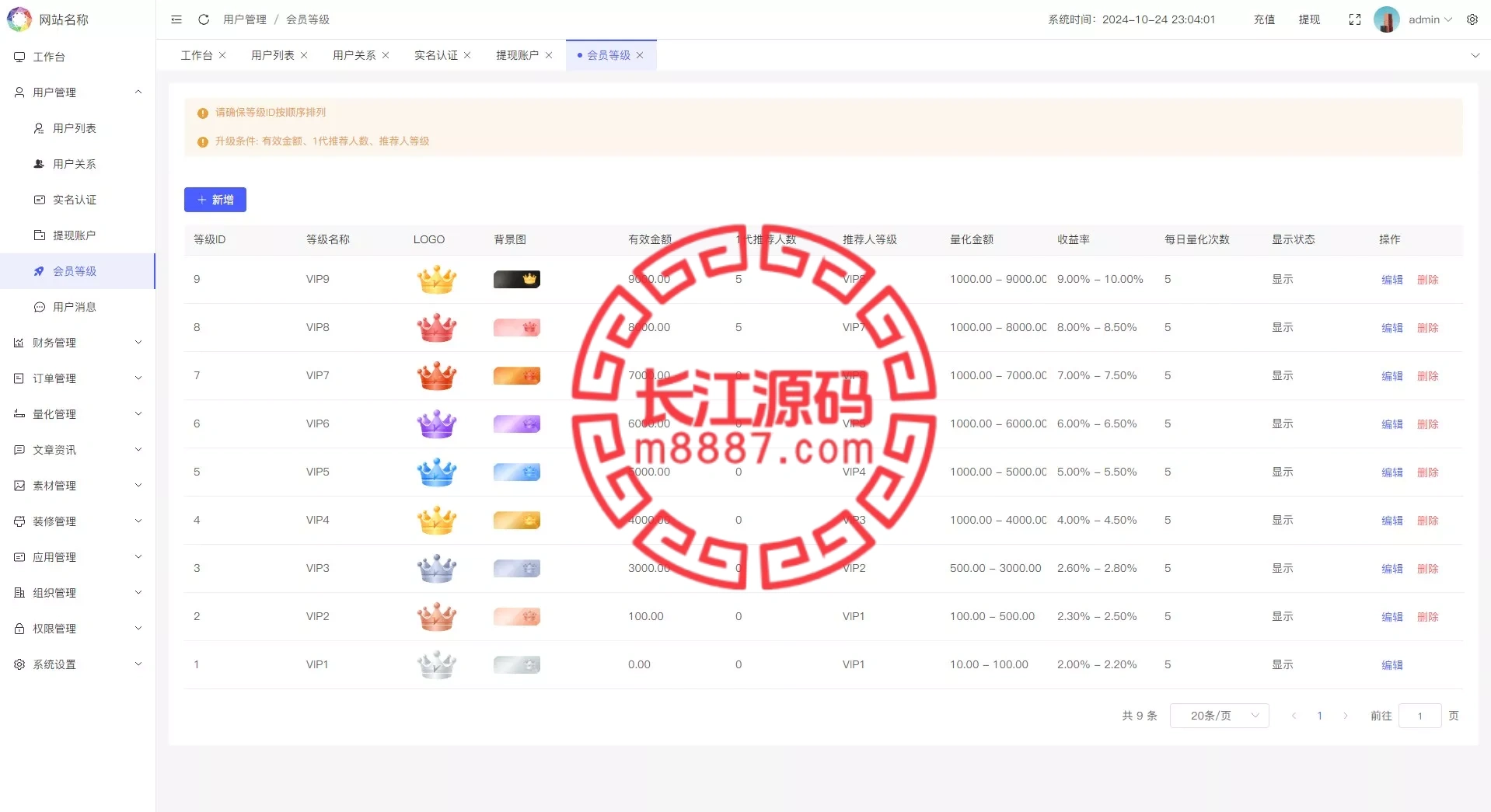This screenshot has height=812, width=1491.
Task: Delete the VIP2 level row
Action: [1428, 617]
